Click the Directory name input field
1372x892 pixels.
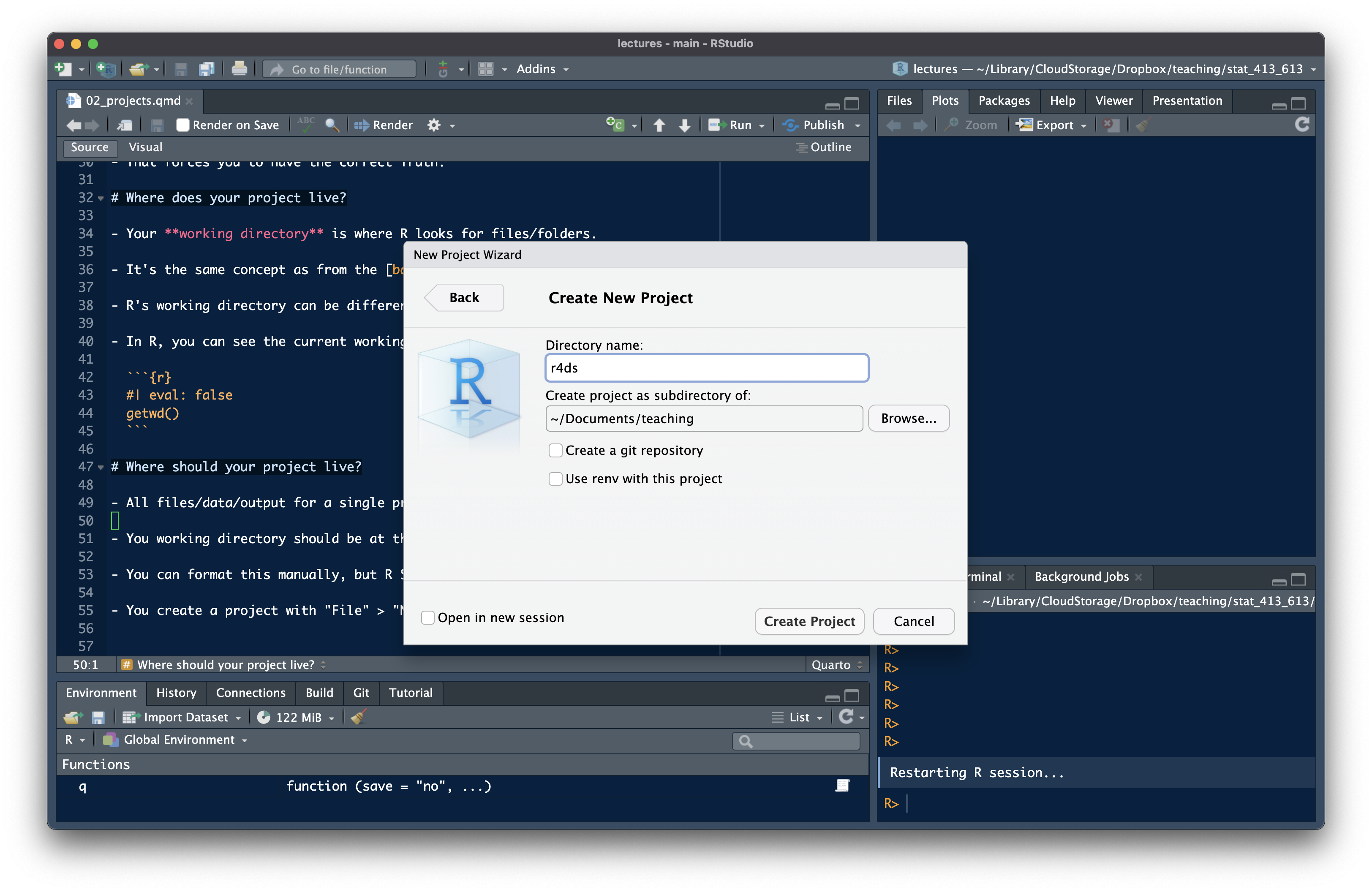click(706, 367)
